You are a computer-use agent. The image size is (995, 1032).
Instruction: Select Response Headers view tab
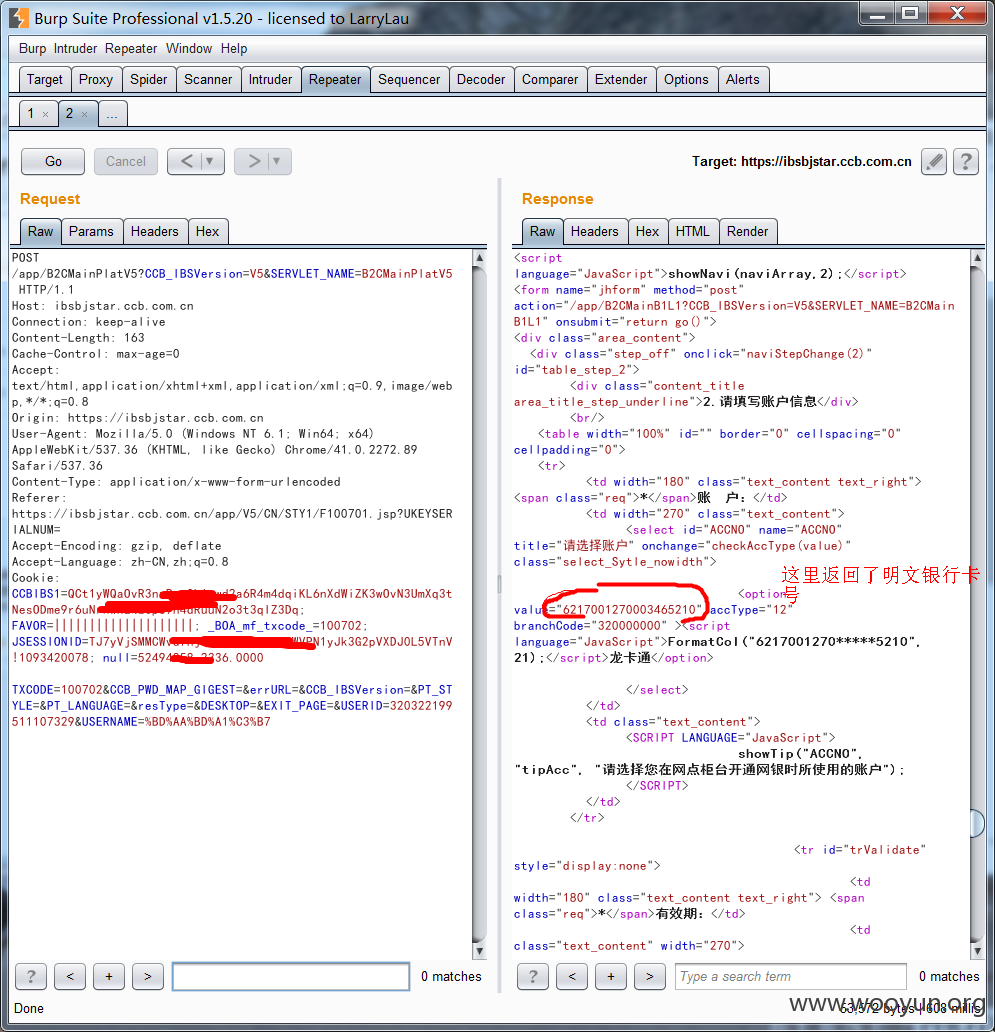tap(595, 232)
